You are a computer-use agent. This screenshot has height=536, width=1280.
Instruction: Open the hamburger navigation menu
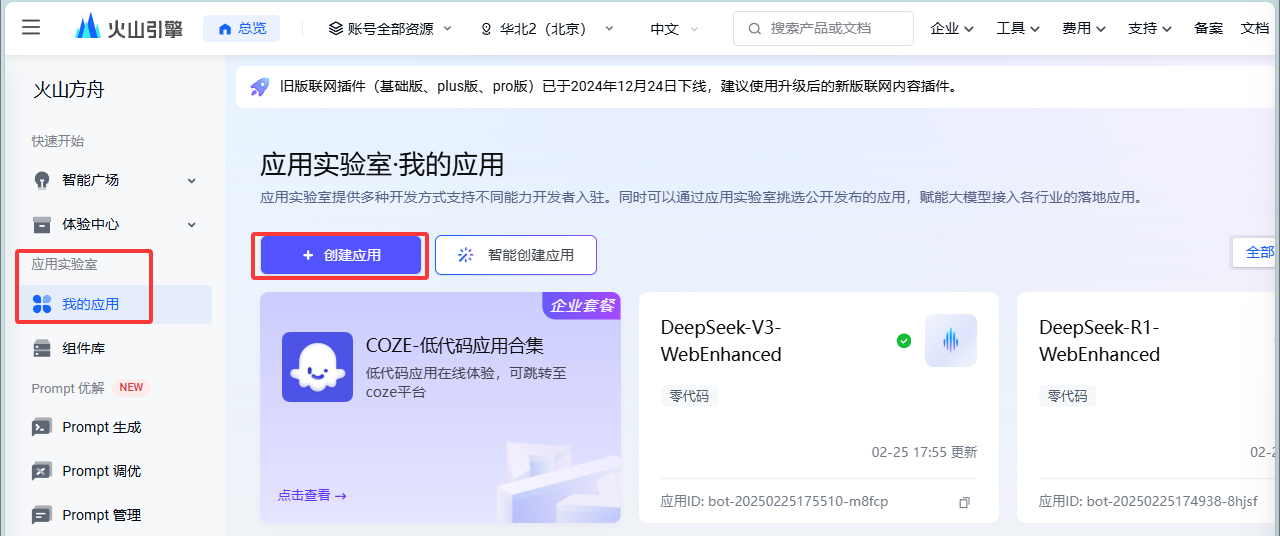31,27
